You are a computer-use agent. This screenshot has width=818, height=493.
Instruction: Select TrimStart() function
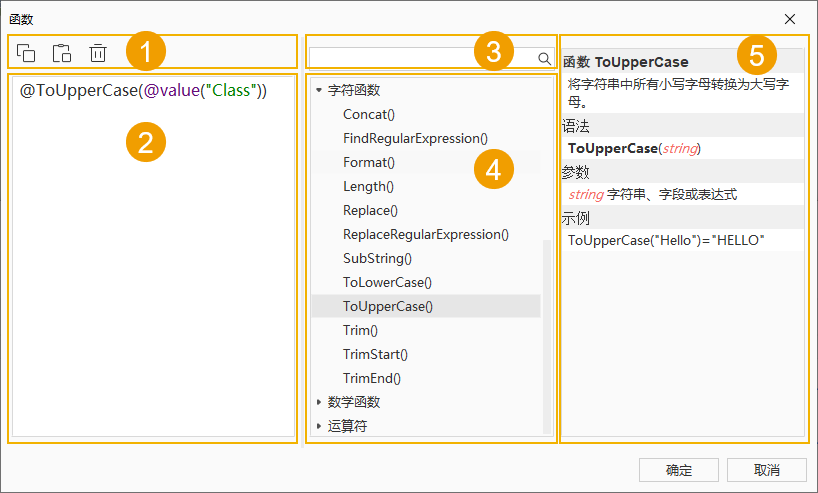(x=375, y=354)
